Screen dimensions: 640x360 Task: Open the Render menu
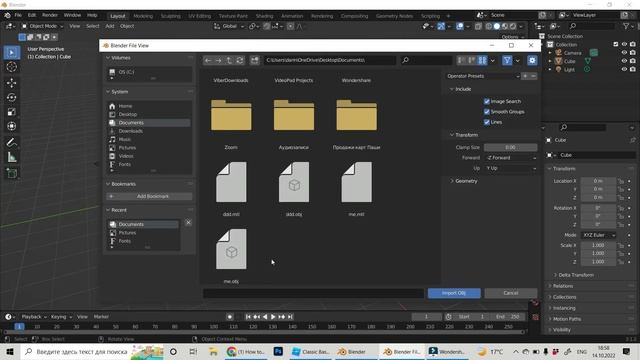[50, 16]
